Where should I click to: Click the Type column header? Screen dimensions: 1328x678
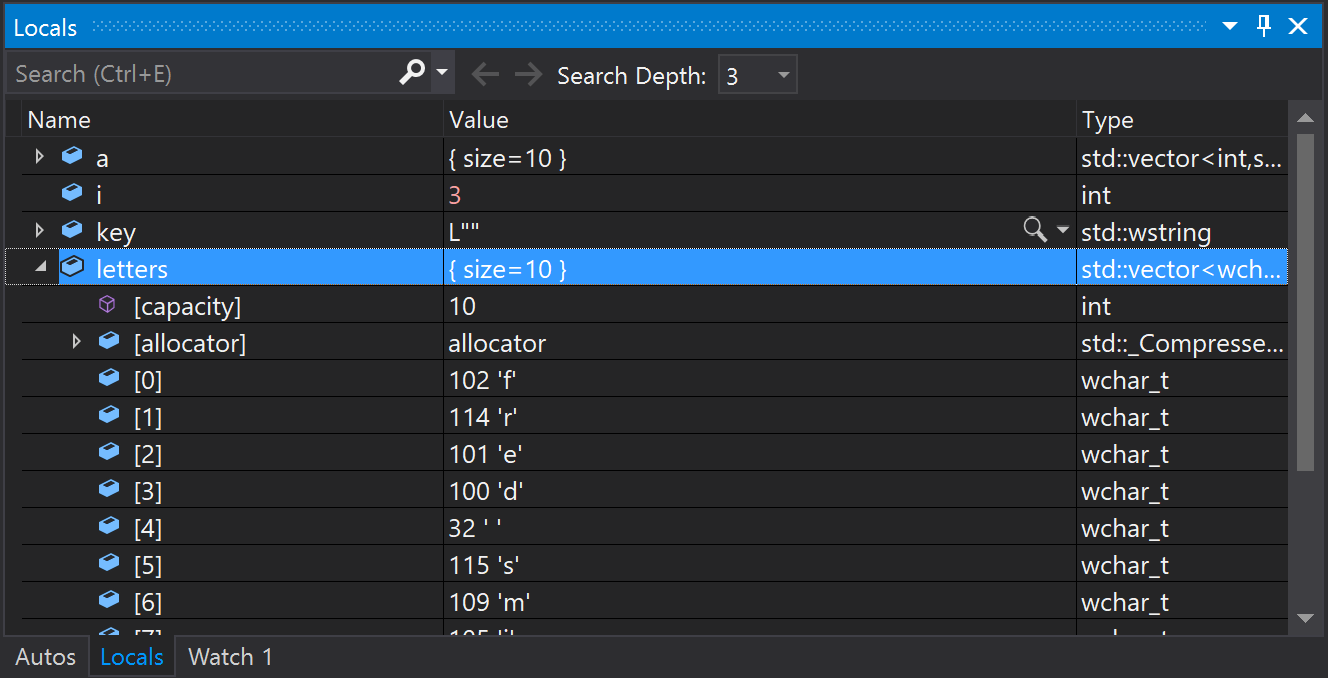1107,119
